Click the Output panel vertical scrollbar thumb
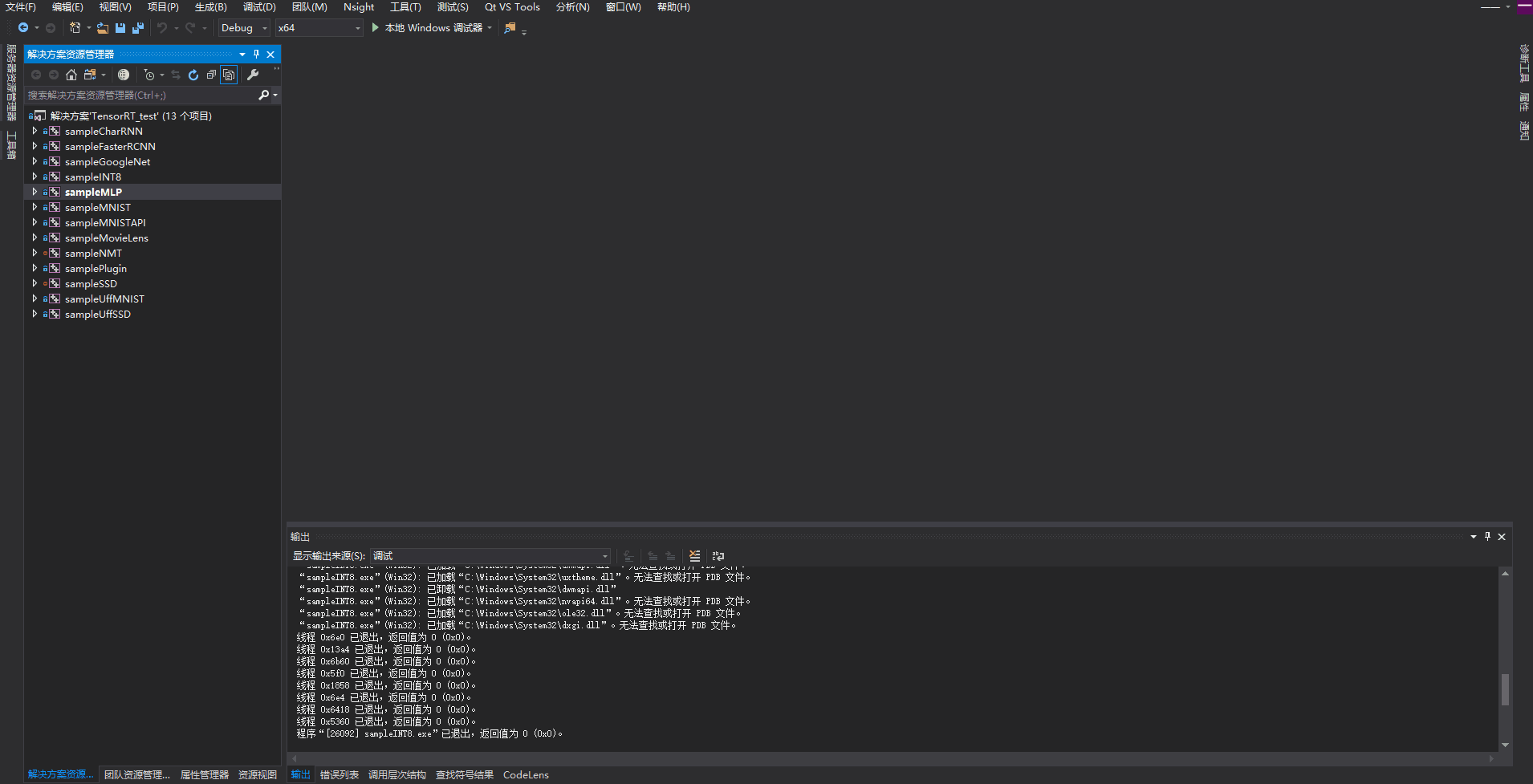1533x784 pixels. 1505,689
